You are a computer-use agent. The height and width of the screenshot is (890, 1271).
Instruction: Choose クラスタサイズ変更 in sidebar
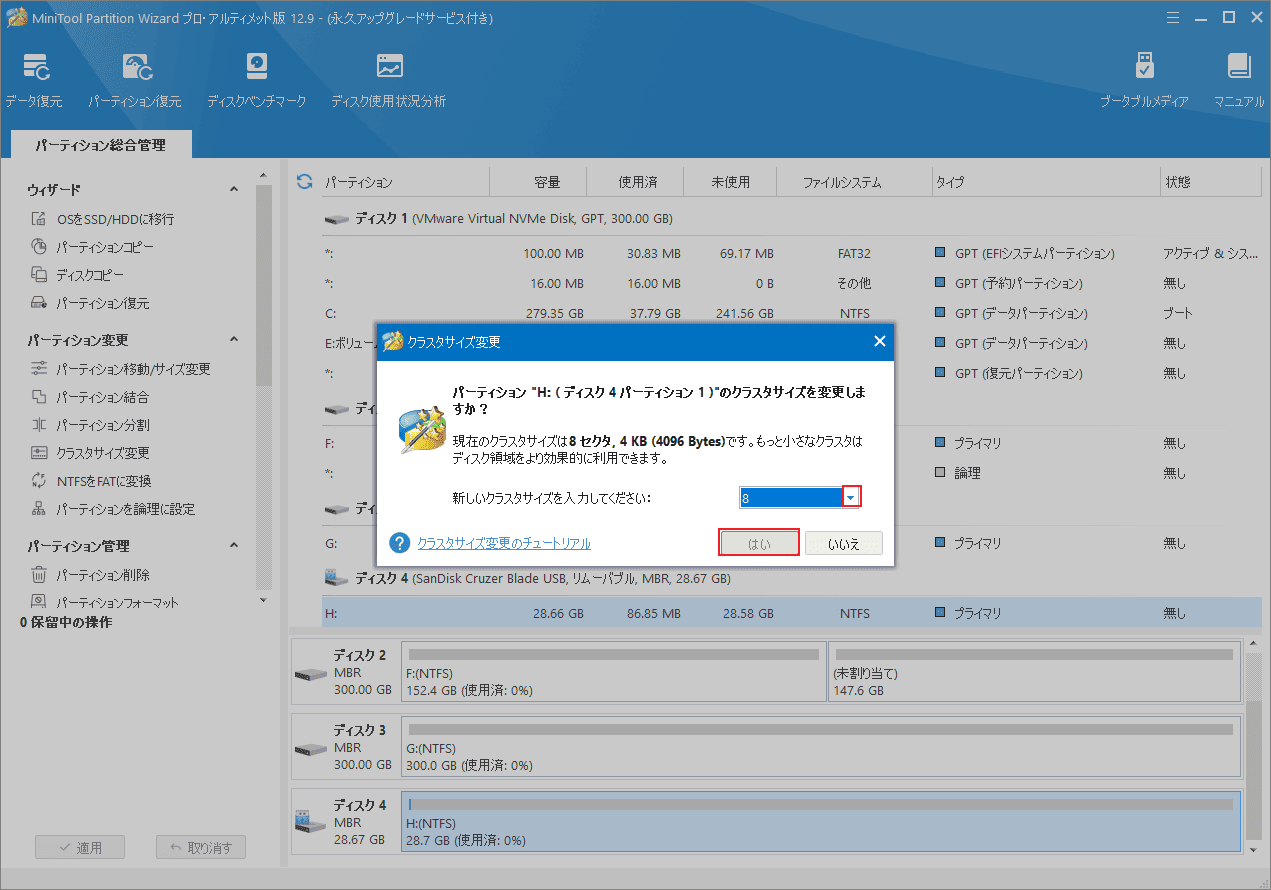pyautogui.click(x=90, y=453)
